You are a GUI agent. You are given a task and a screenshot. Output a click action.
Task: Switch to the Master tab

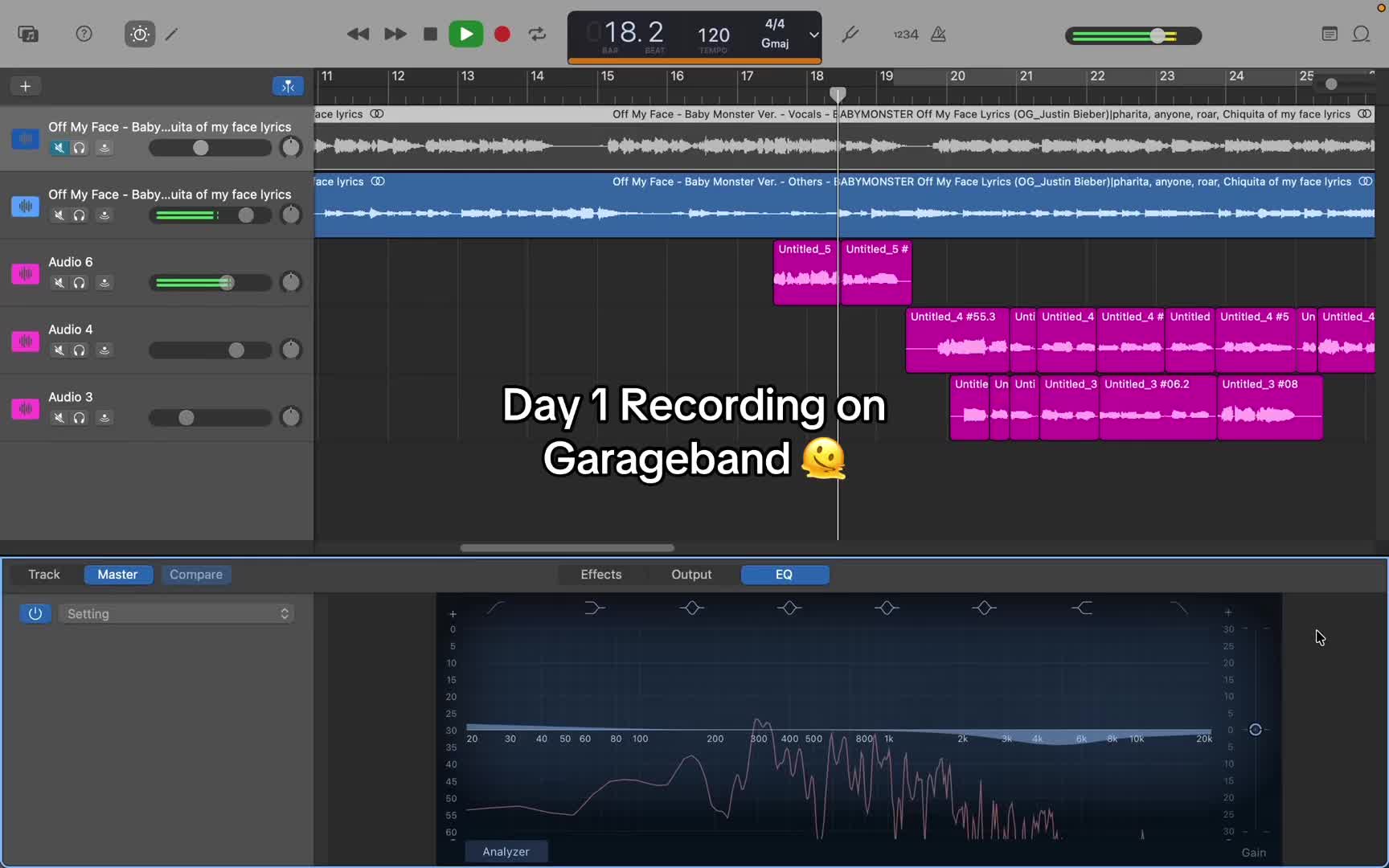117,575
